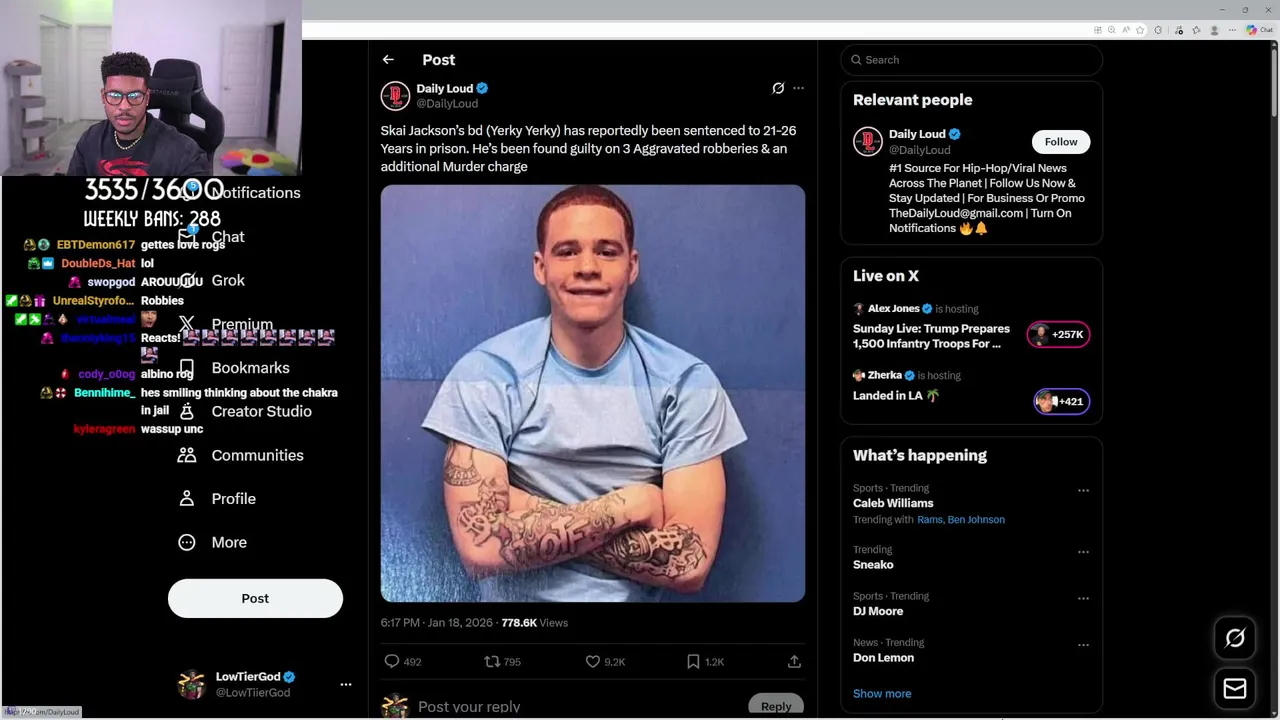
Task: Click the page's vertical scrollbar
Action: pyautogui.click(x=1273, y=100)
